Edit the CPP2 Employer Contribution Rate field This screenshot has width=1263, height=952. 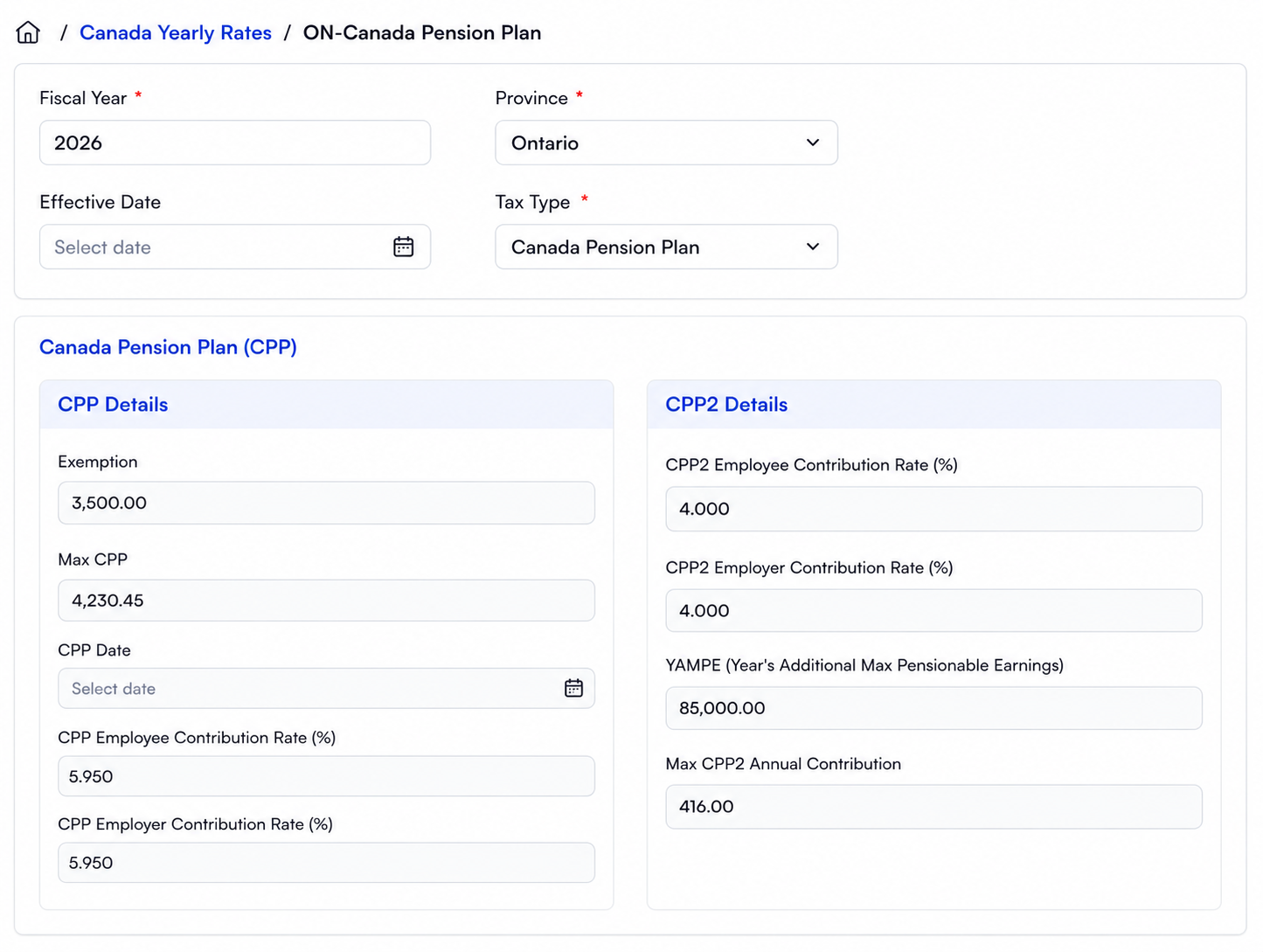[x=933, y=610]
